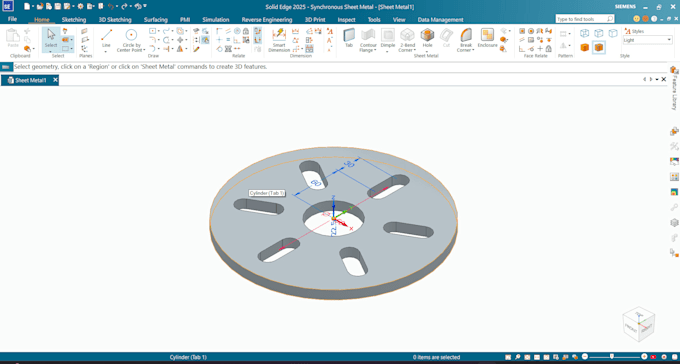Select the Sheet Metal1 document tab
680x364 pixels.
coord(30,80)
